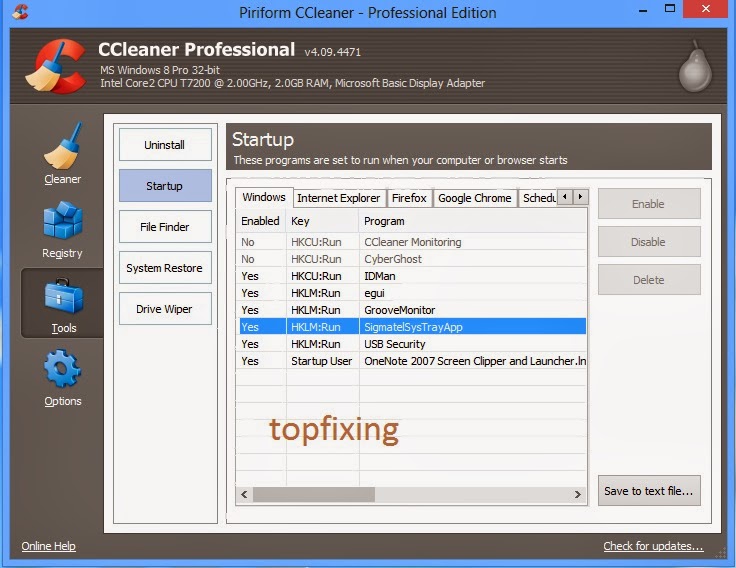736x568 pixels.
Task: Click the Delete button
Action: click(649, 280)
